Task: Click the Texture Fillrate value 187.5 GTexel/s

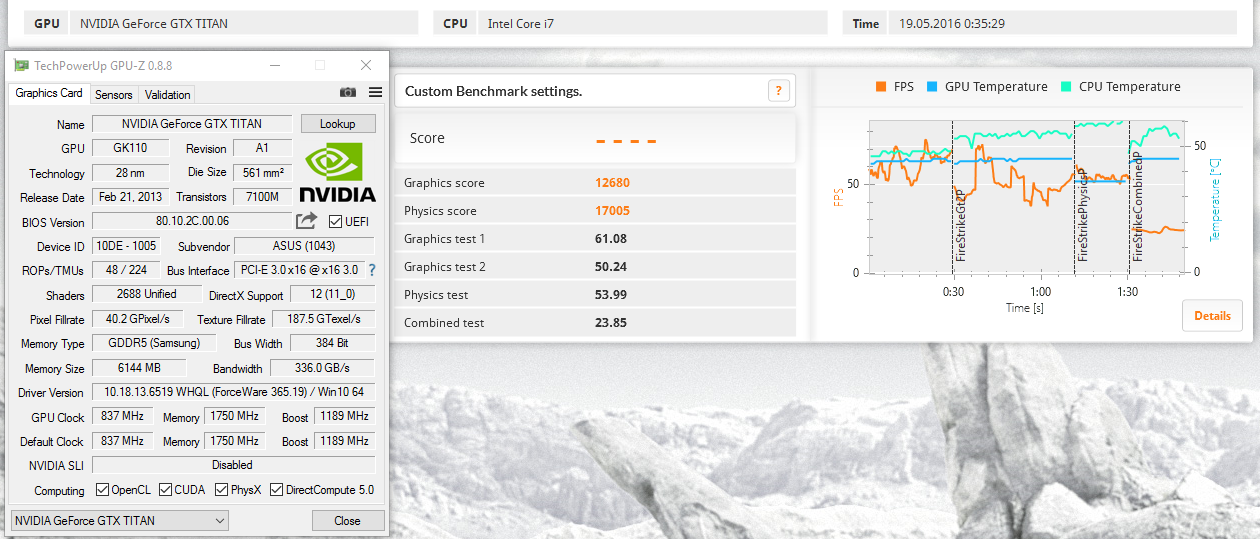Action: click(322, 319)
